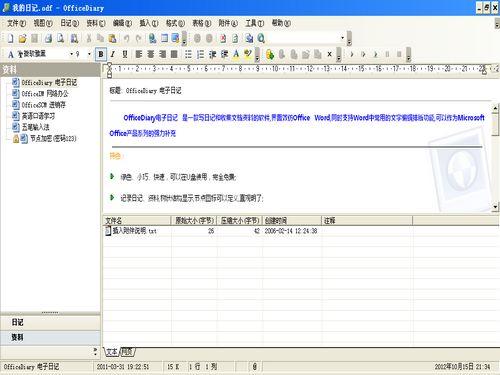
Task: Open the 日记 menu
Action: coord(69,23)
